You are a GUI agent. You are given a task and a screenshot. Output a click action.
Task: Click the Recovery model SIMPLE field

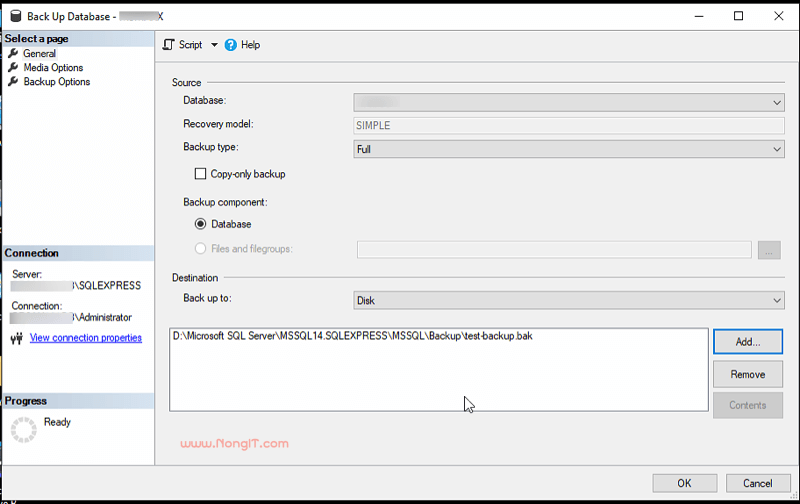(569, 125)
